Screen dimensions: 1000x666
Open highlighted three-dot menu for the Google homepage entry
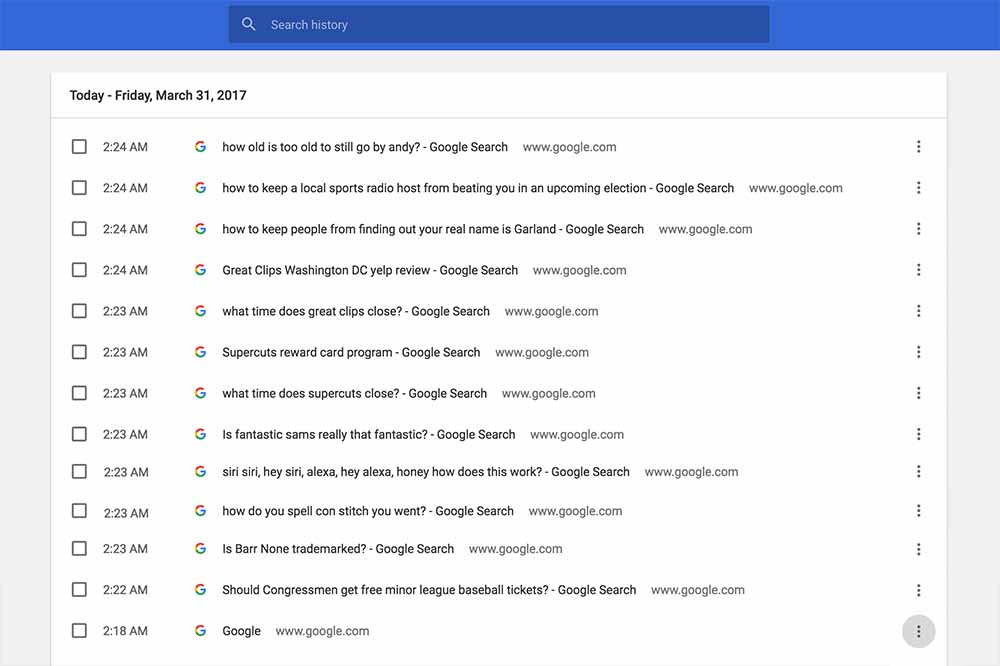tap(918, 632)
